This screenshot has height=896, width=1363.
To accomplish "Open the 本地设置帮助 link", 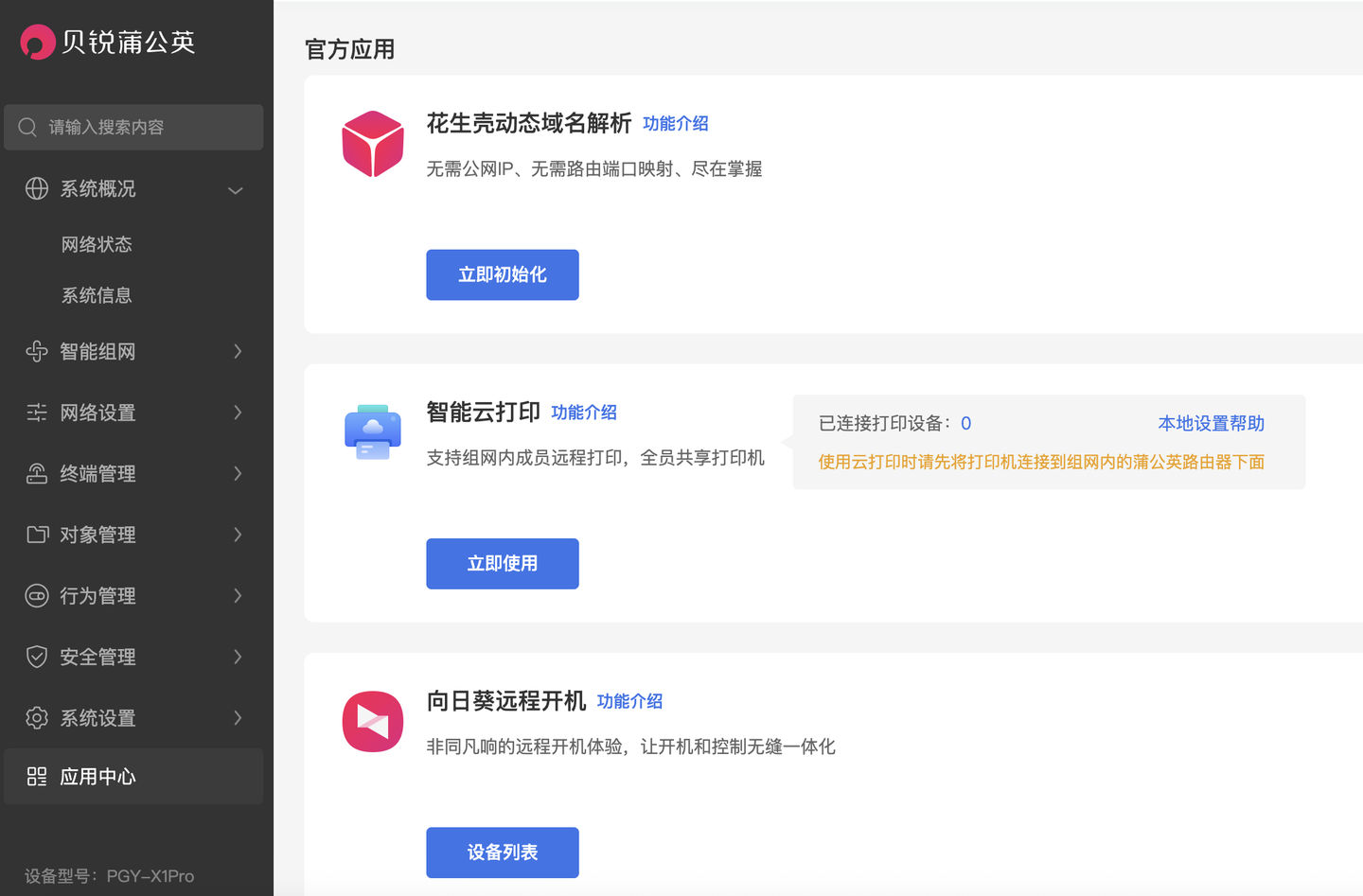I will pyautogui.click(x=1211, y=424).
